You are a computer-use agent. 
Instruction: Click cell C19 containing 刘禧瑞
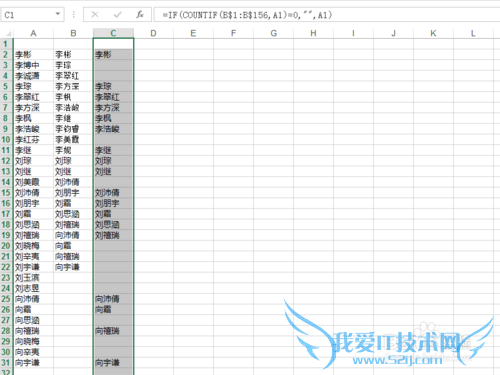[x=113, y=235]
